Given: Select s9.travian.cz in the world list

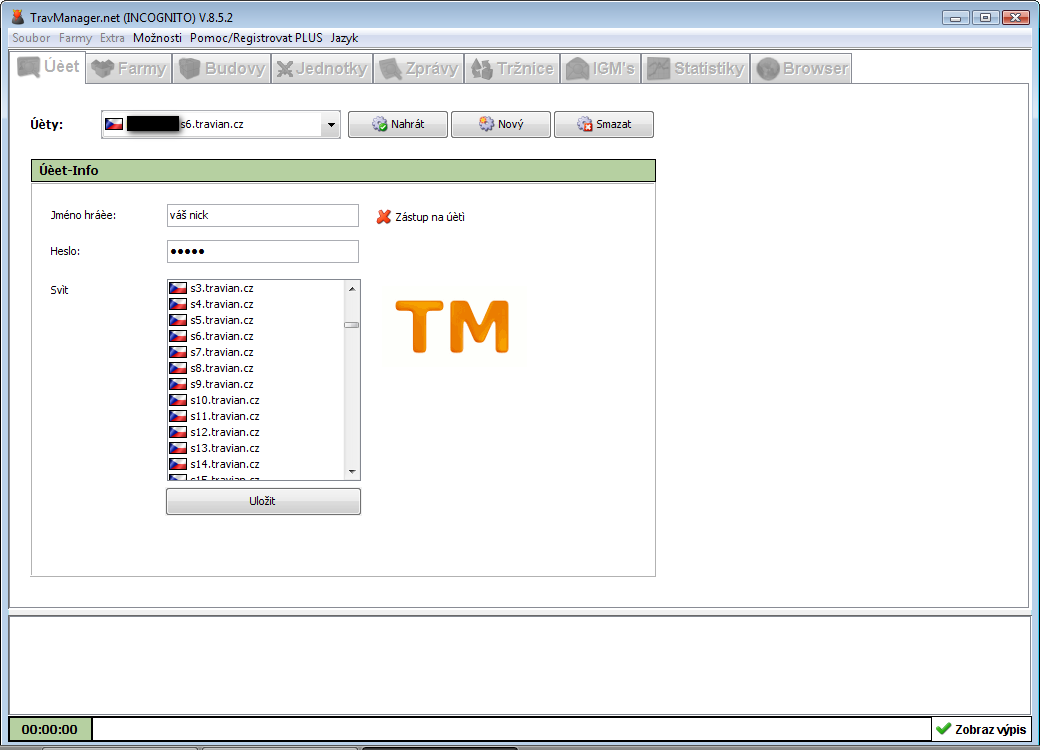Looking at the screenshot, I should (255, 384).
